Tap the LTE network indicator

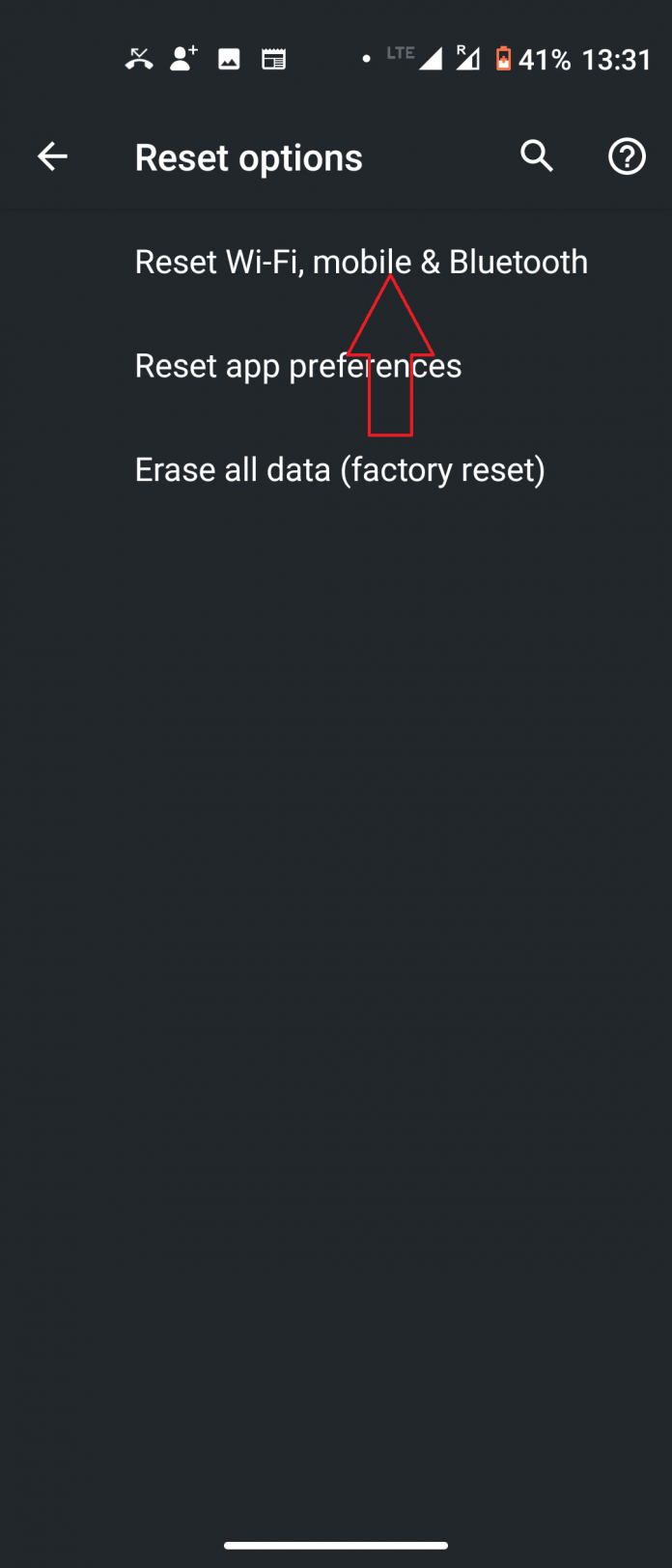(x=399, y=54)
